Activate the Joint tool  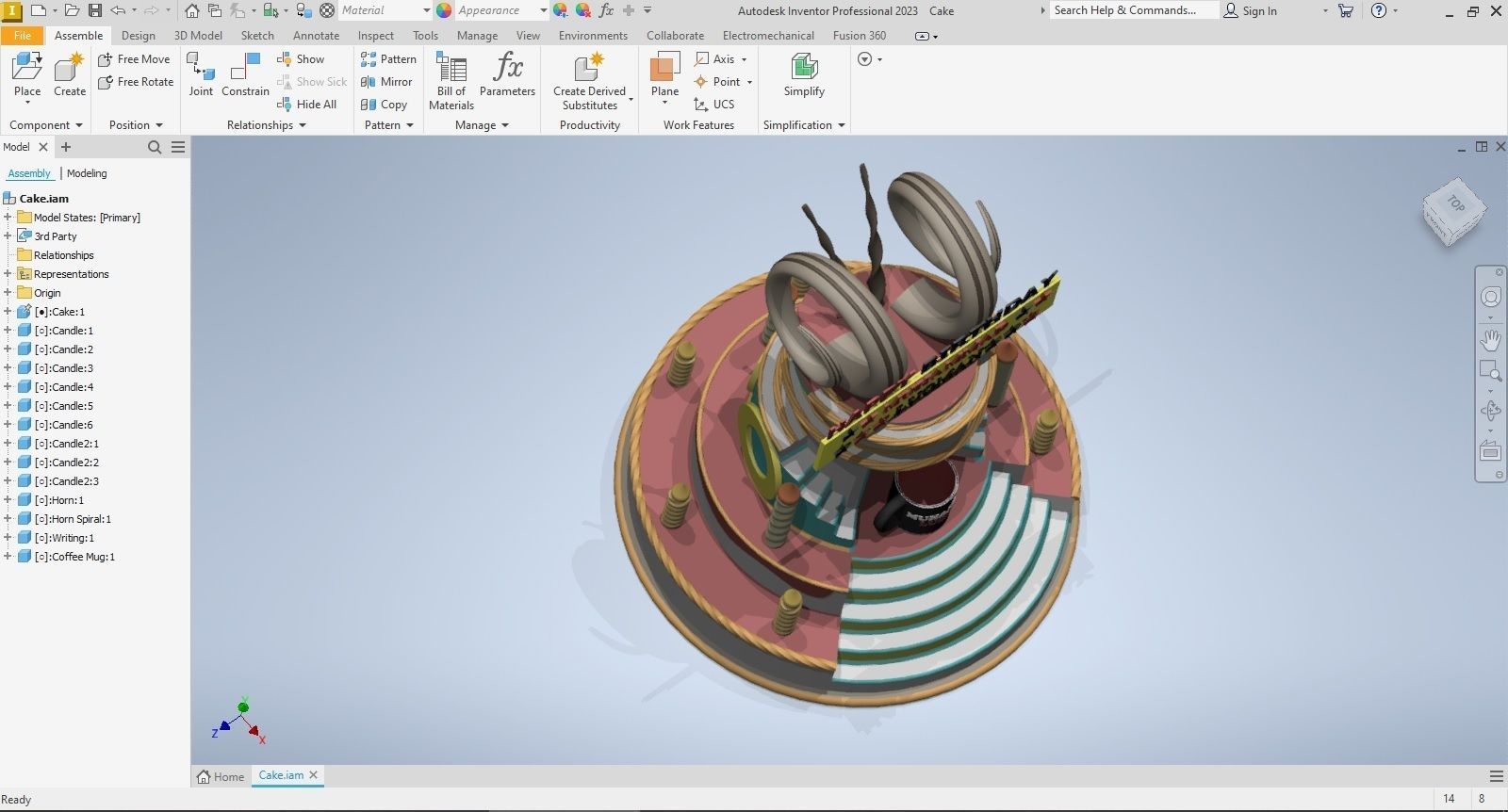point(201,75)
